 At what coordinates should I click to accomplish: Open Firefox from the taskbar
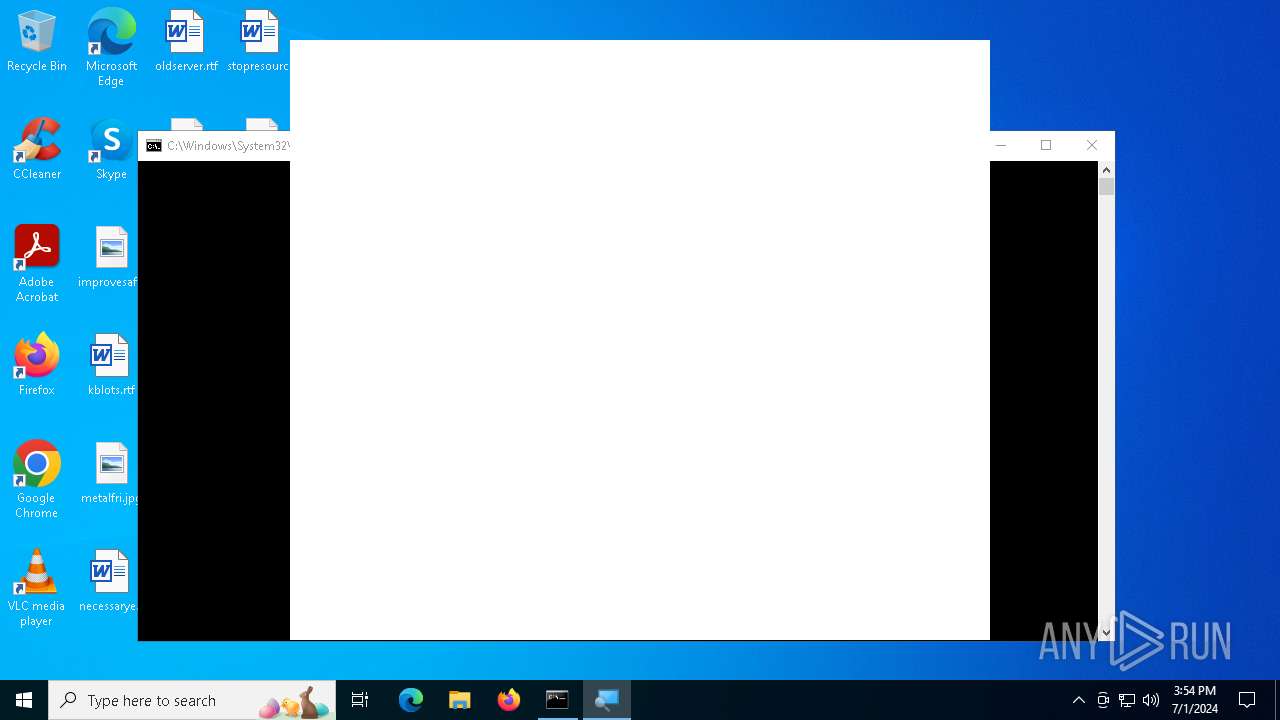pos(509,700)
